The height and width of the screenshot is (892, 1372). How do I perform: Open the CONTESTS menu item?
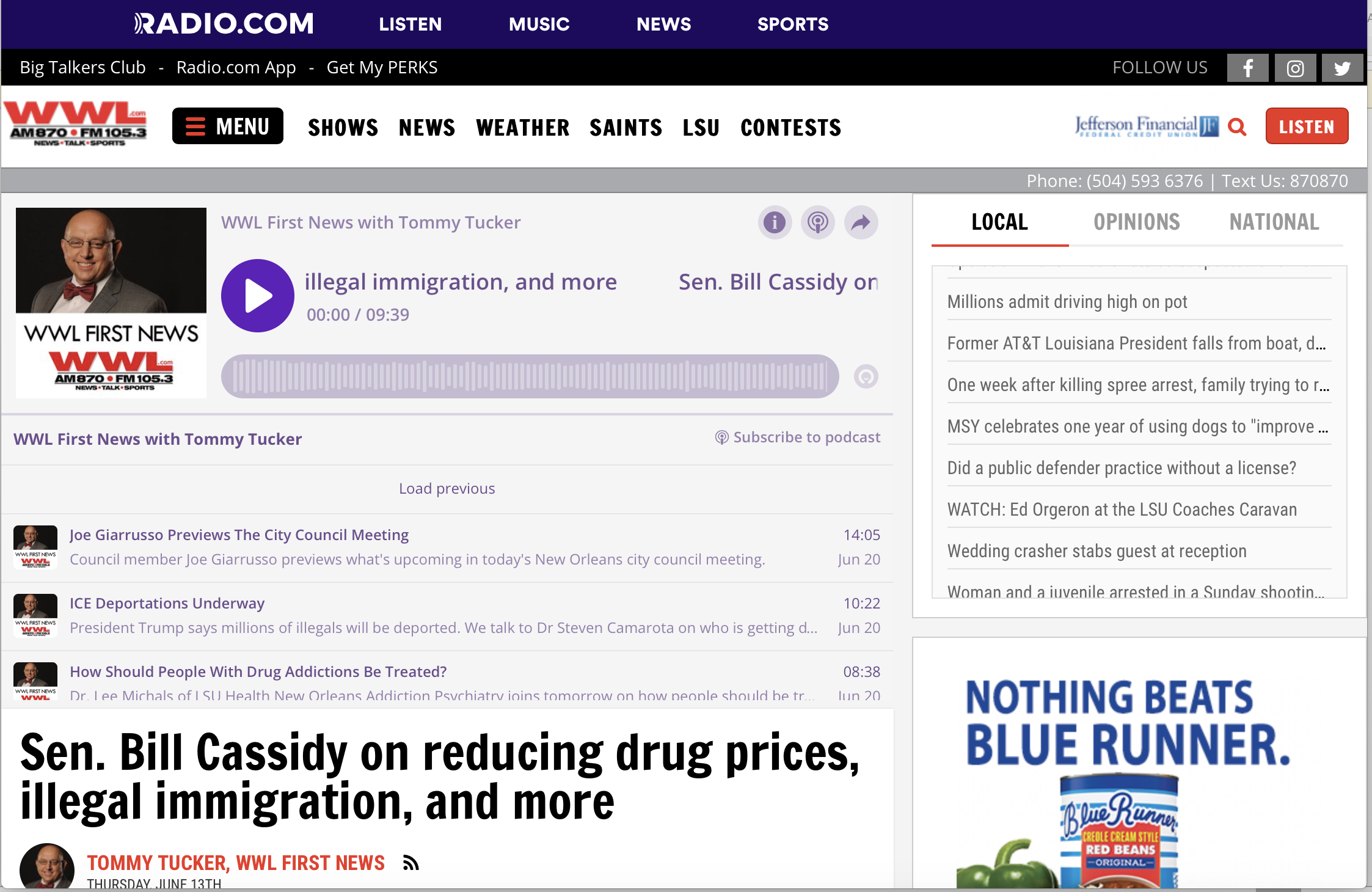pos(791,127)
